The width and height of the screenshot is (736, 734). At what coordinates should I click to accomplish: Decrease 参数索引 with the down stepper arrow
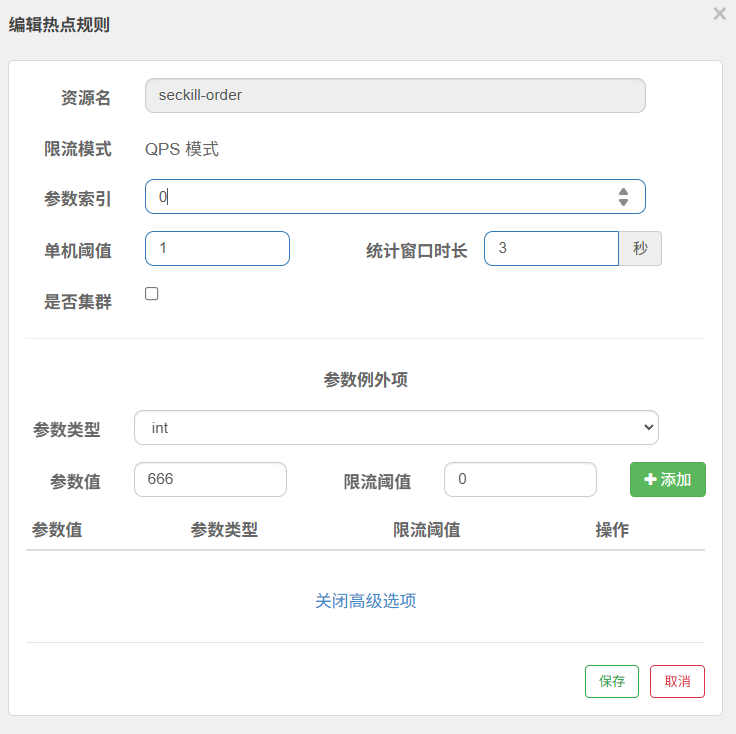(x=623, y=202)
